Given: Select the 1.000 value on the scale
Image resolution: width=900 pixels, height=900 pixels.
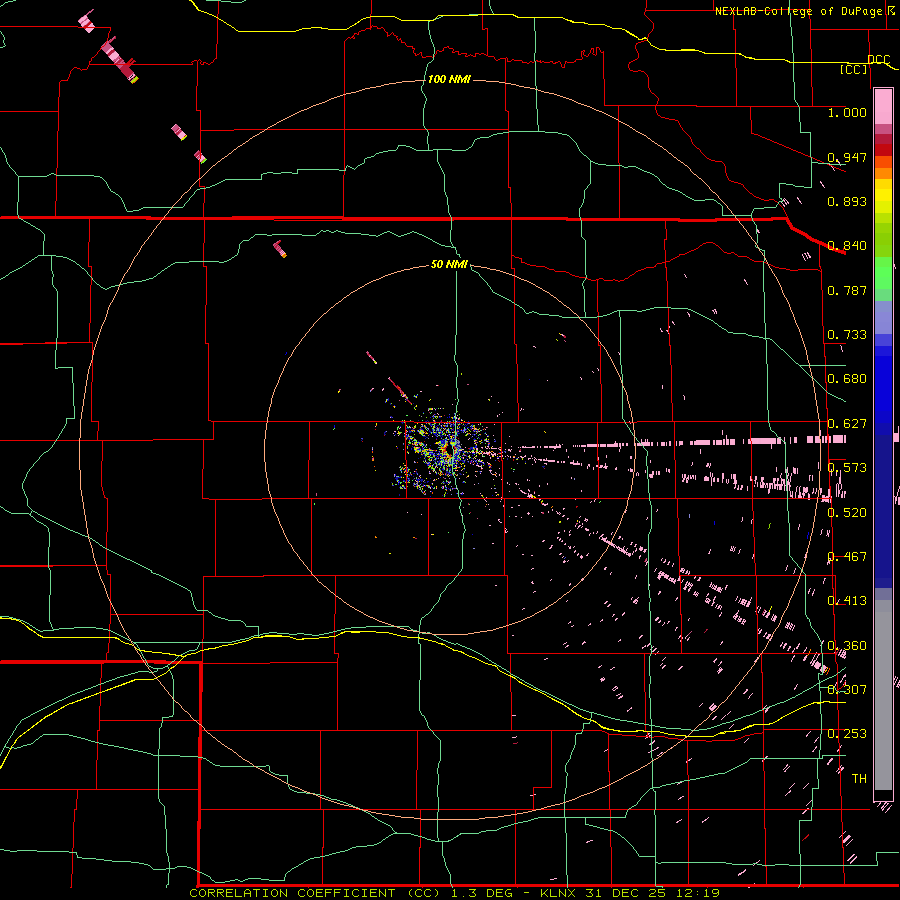Looking at the screenshot, I should (847, 112).
